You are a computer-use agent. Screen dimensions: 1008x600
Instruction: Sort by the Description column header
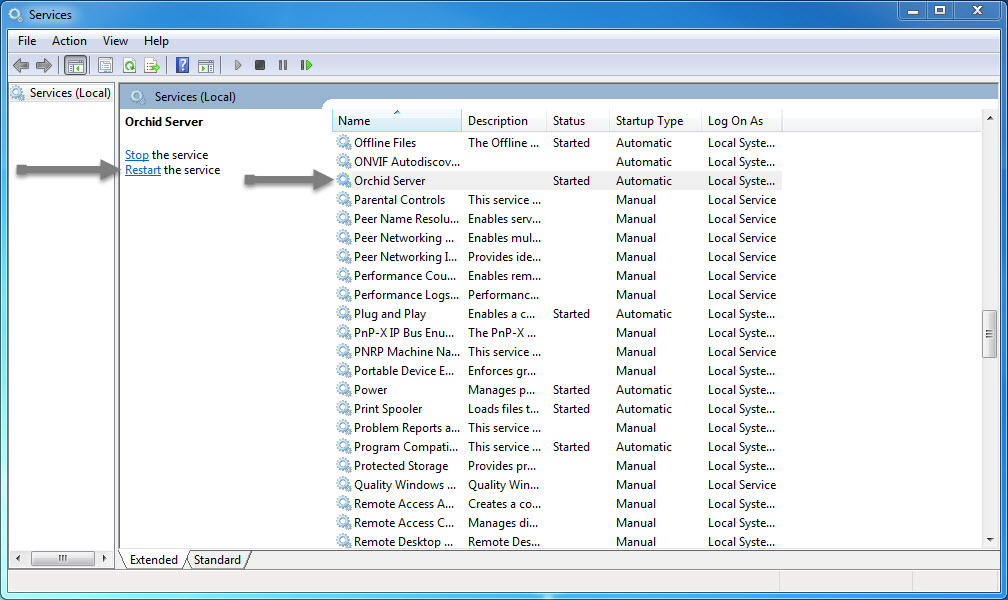[x=503, y=121]
